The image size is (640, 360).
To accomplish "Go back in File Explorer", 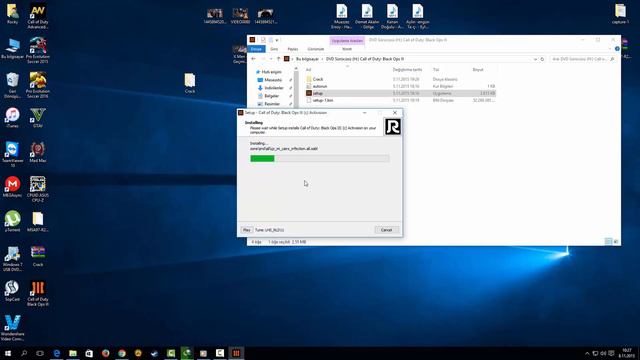I will point(253,59).
